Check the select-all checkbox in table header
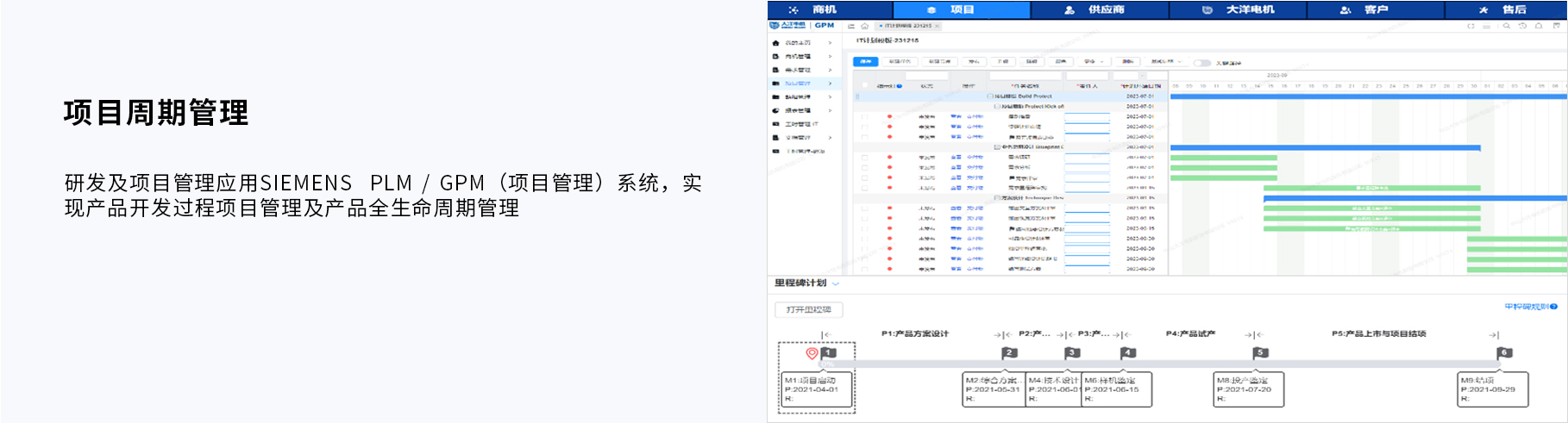This screenshot has width=1568, height=423. [x=865, y=86]
